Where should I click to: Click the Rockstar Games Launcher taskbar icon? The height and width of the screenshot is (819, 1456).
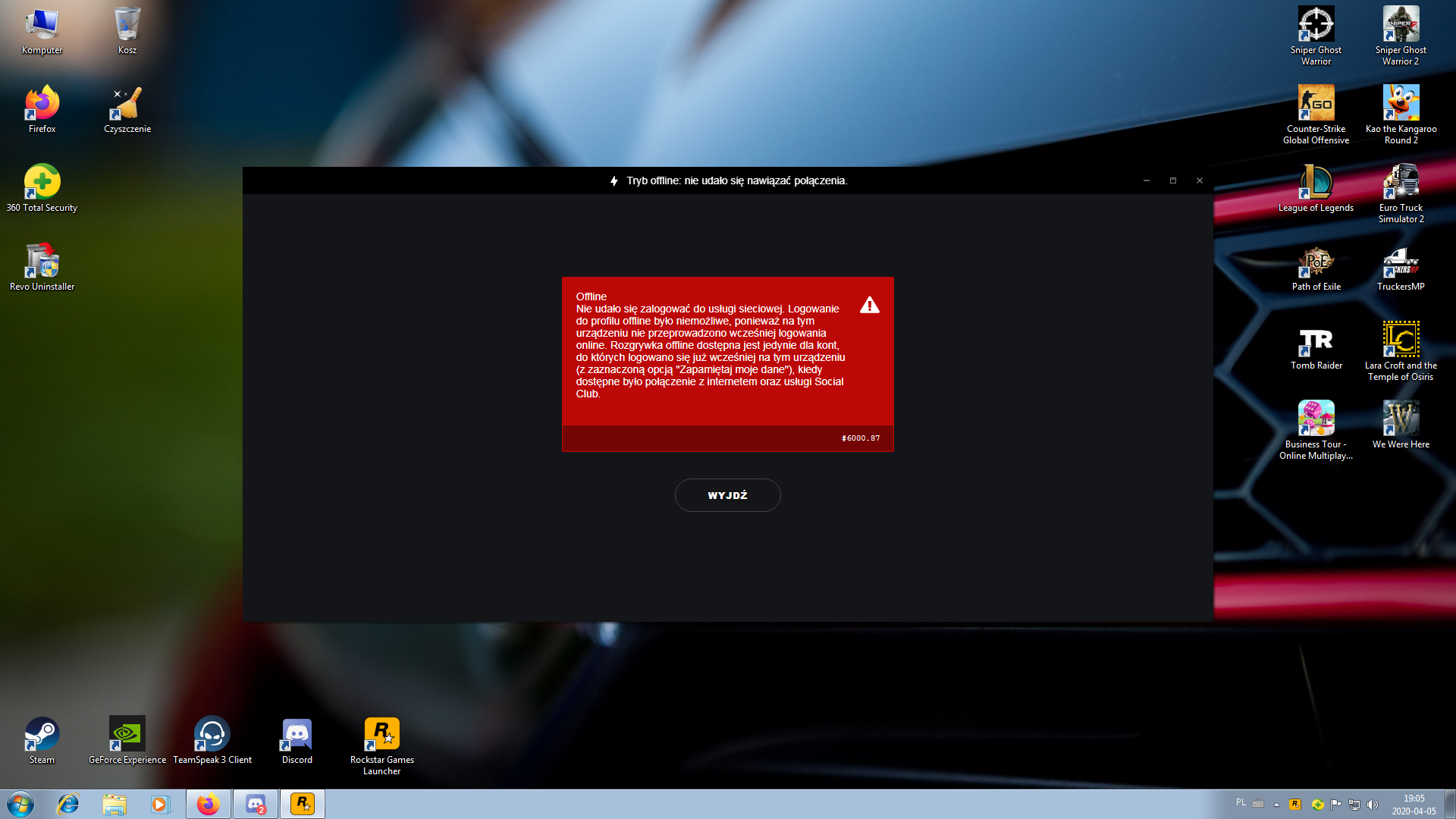point(302,803)
